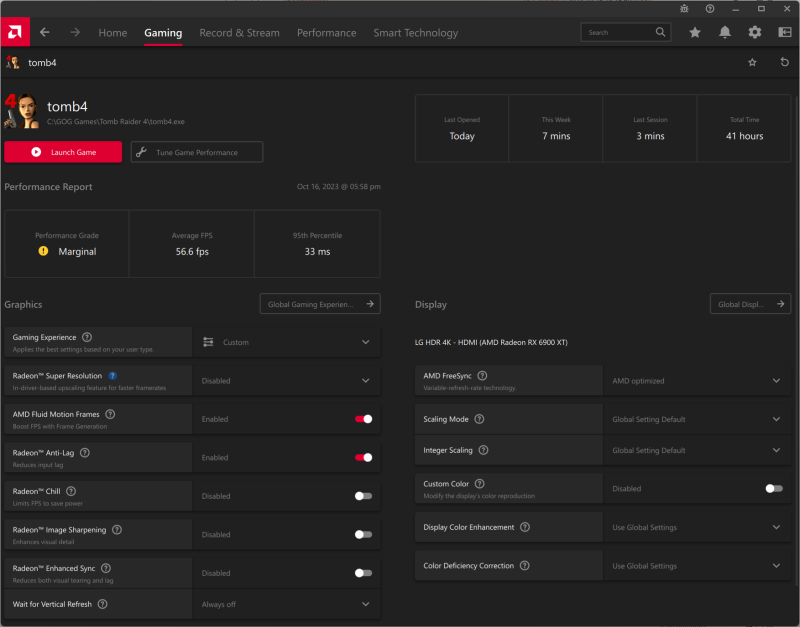
Task: Open Display Color Enhancement dropdown
Action: tap(697, 527)
